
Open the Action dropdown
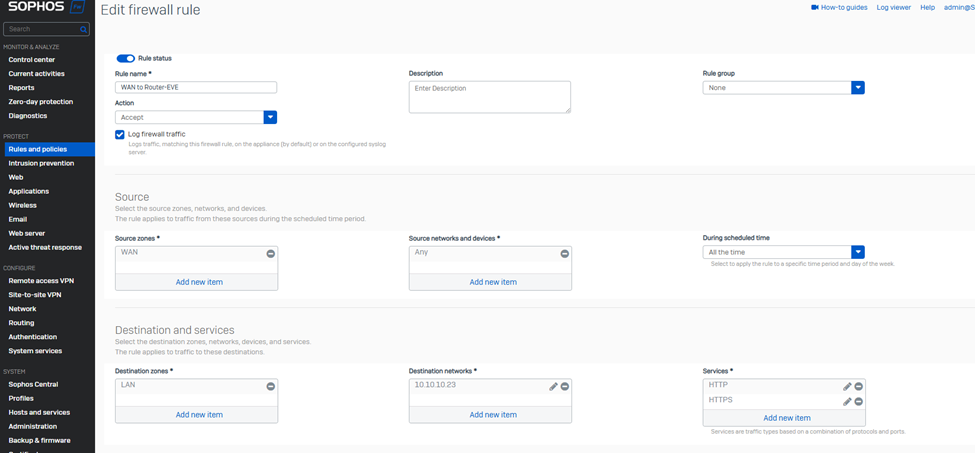tap(270, 117)
